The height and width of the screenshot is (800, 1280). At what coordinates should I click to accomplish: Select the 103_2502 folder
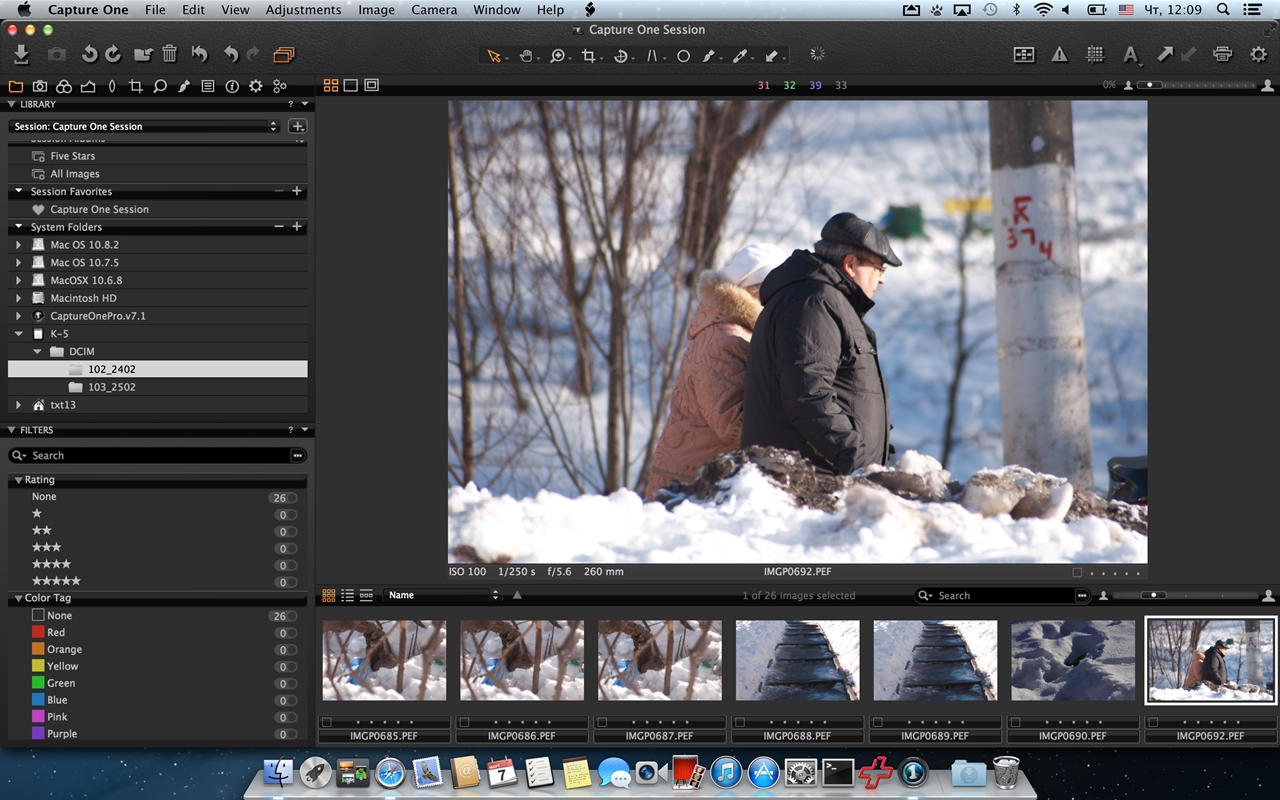click(x=111, y=387)
